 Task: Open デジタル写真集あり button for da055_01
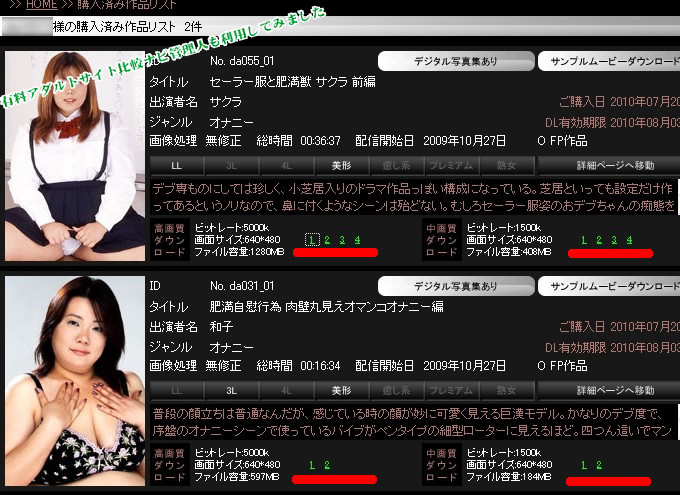point(455,61)
